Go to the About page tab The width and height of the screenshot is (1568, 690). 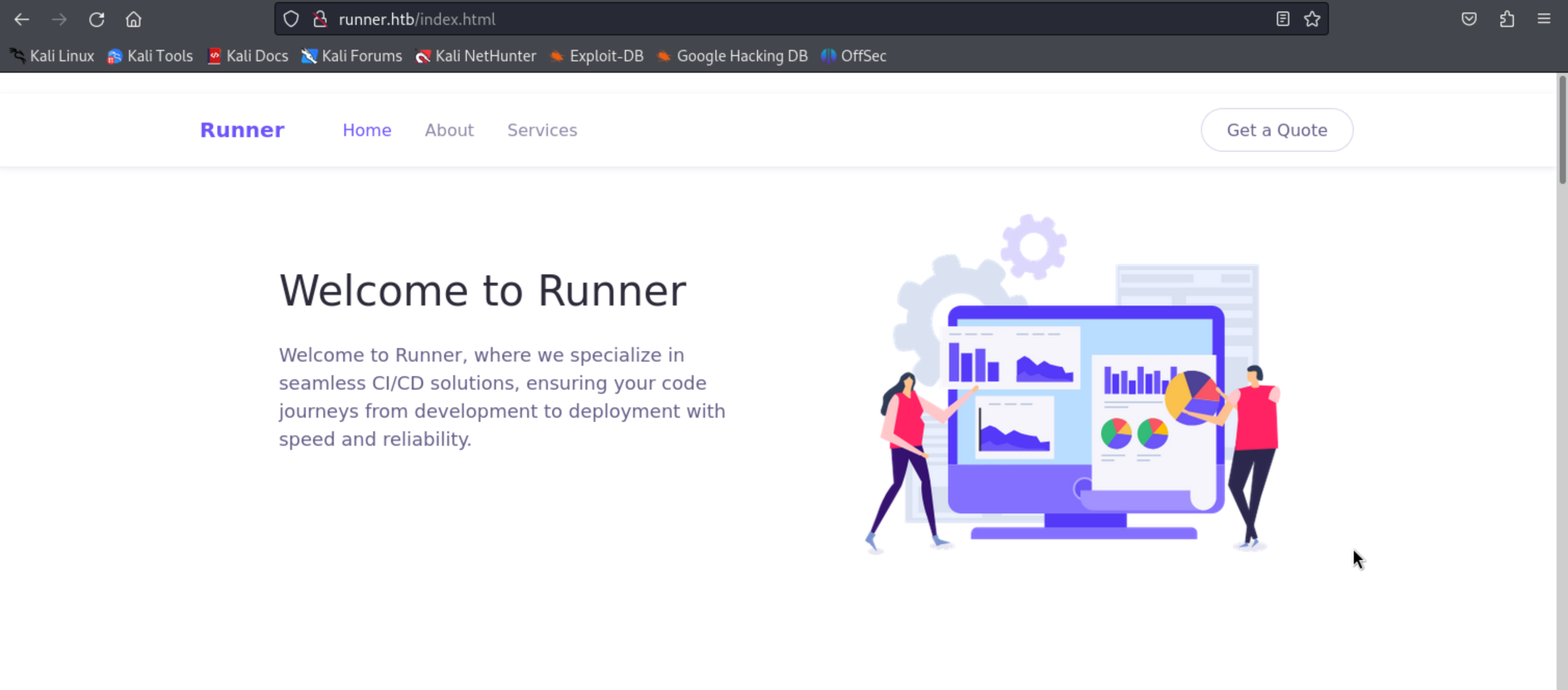coord(449,130)
